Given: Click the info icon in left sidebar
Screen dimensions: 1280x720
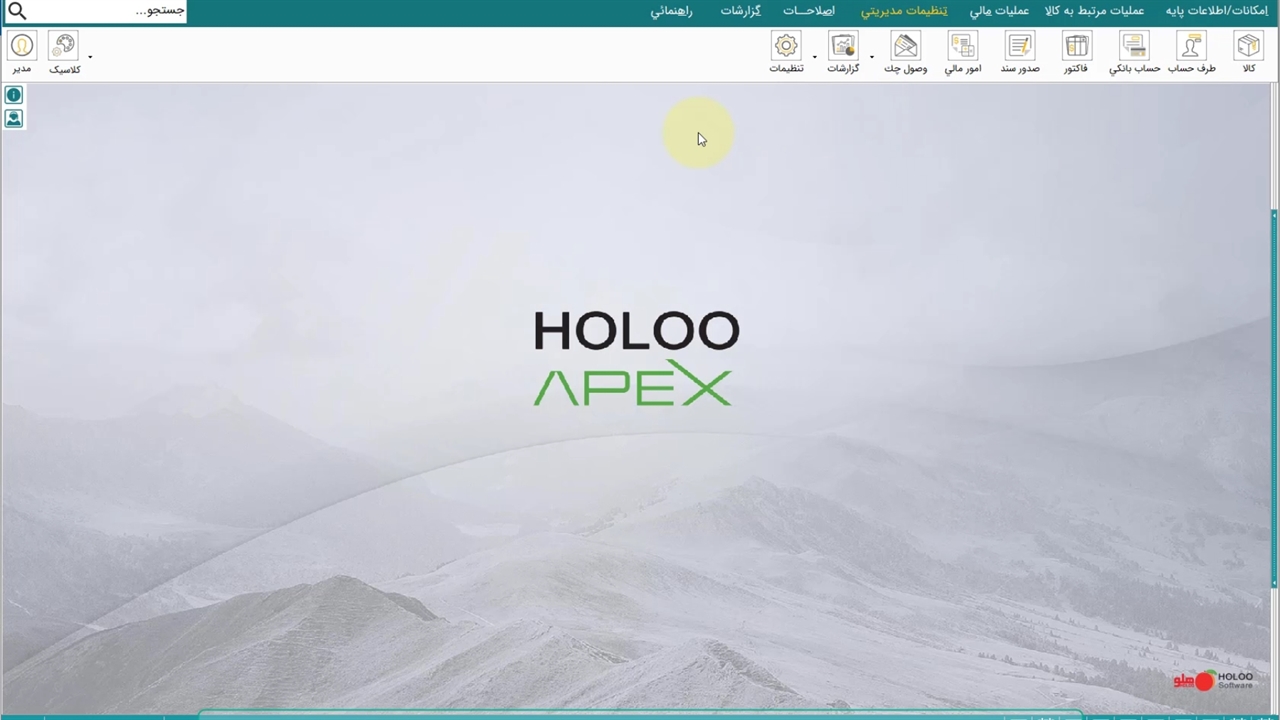Looking at the screenshot, I should [14, 95].
